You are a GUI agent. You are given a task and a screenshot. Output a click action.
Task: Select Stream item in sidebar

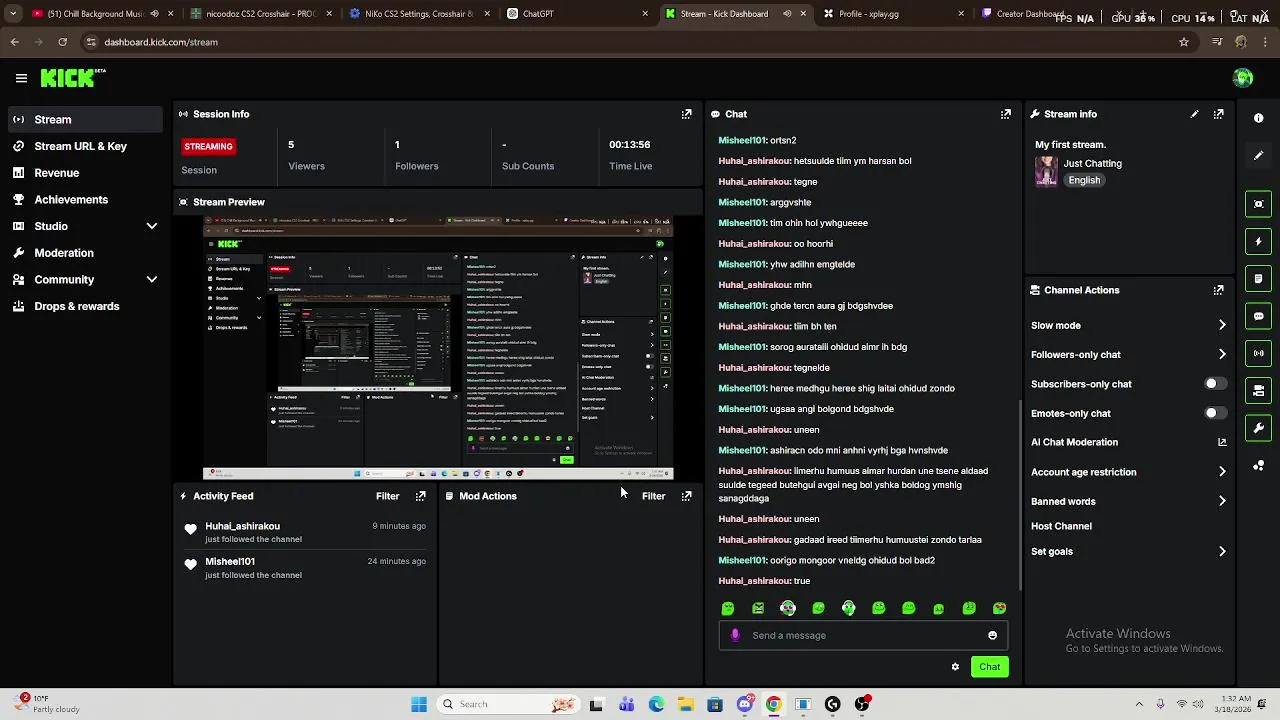click(85, 119)
